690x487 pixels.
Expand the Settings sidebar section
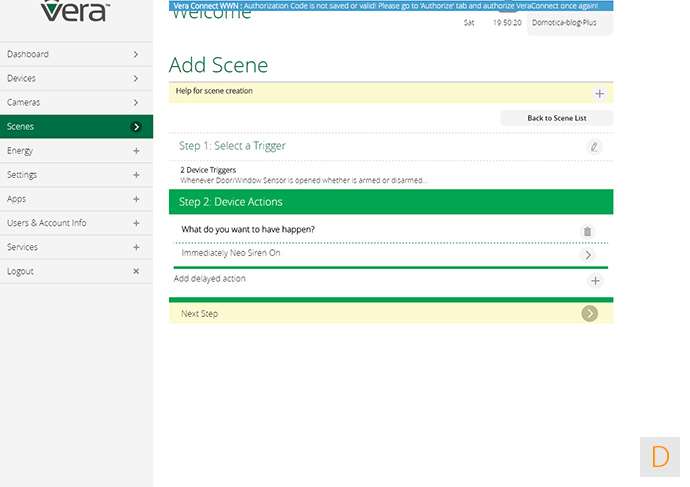pos(136,175)
